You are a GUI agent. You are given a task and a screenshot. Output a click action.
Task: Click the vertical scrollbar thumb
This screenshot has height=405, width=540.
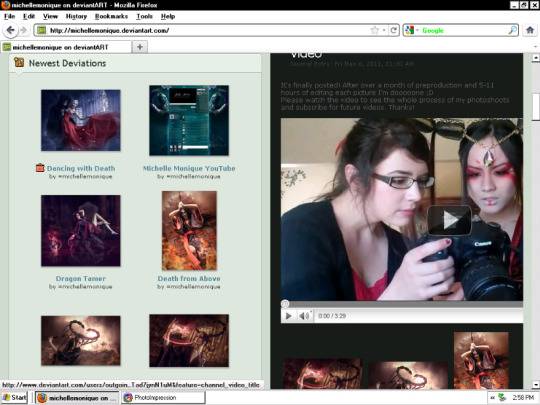pyautogui.click(x=536, y=107)
